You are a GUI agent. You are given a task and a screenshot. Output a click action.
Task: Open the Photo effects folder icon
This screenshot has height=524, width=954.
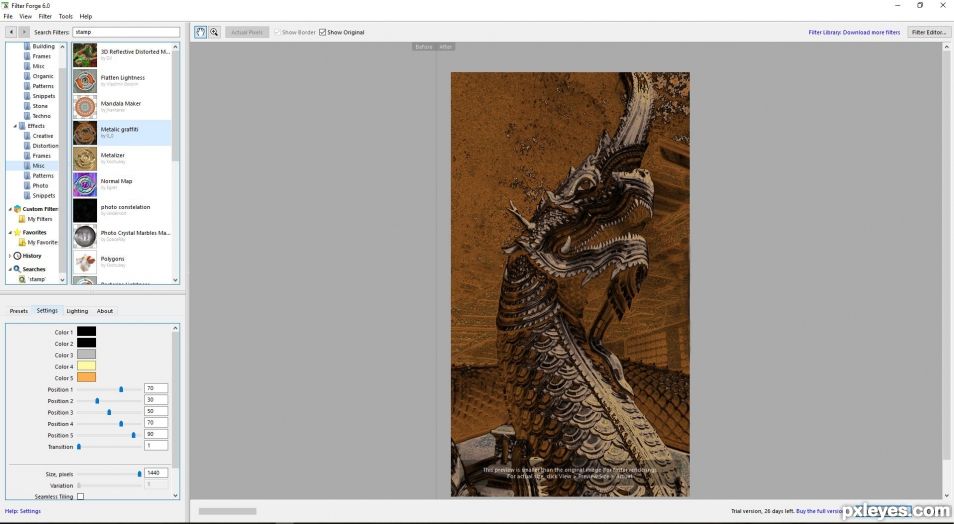point(27,186)
